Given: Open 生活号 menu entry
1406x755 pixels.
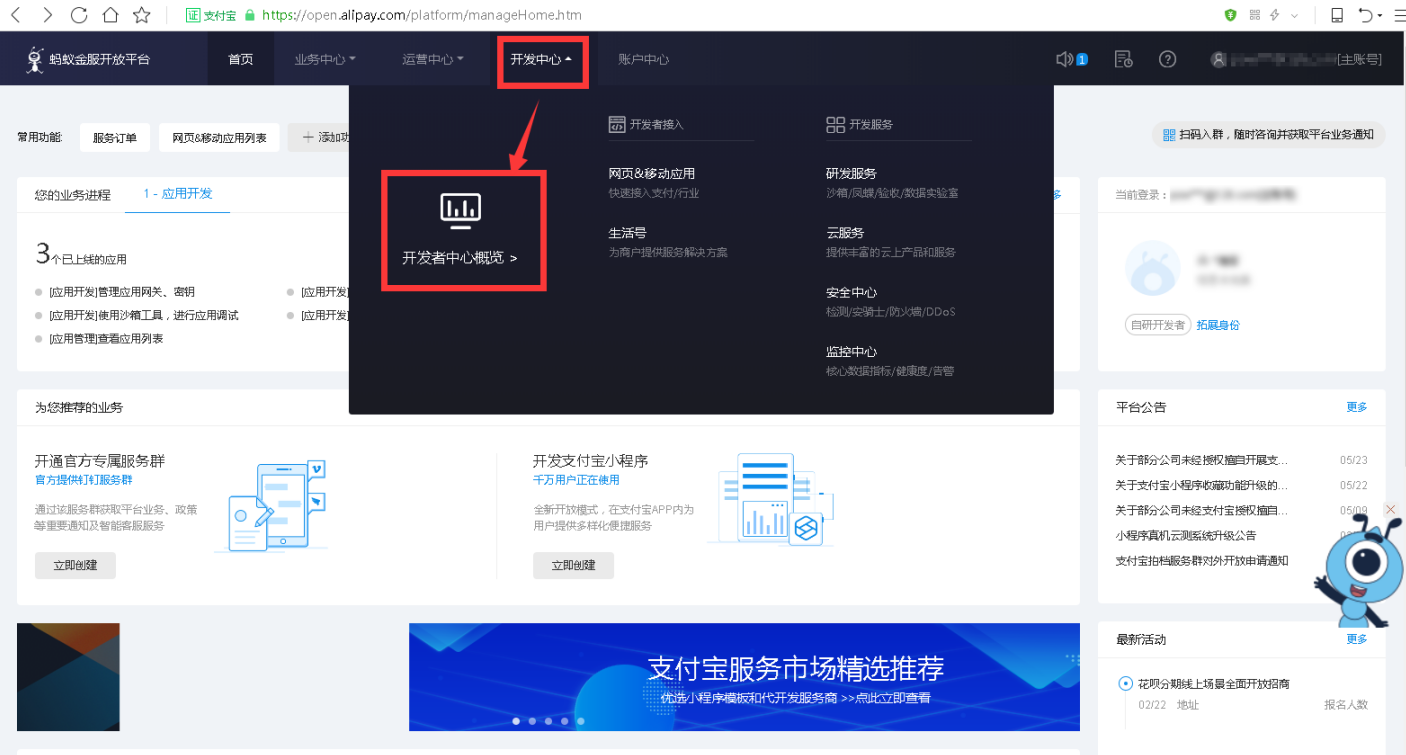Looking at the screenshot, I should click(627, 232).
